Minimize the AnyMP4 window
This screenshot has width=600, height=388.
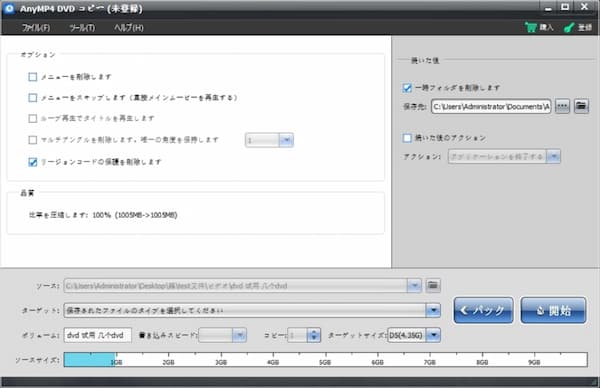pos(548,8)
